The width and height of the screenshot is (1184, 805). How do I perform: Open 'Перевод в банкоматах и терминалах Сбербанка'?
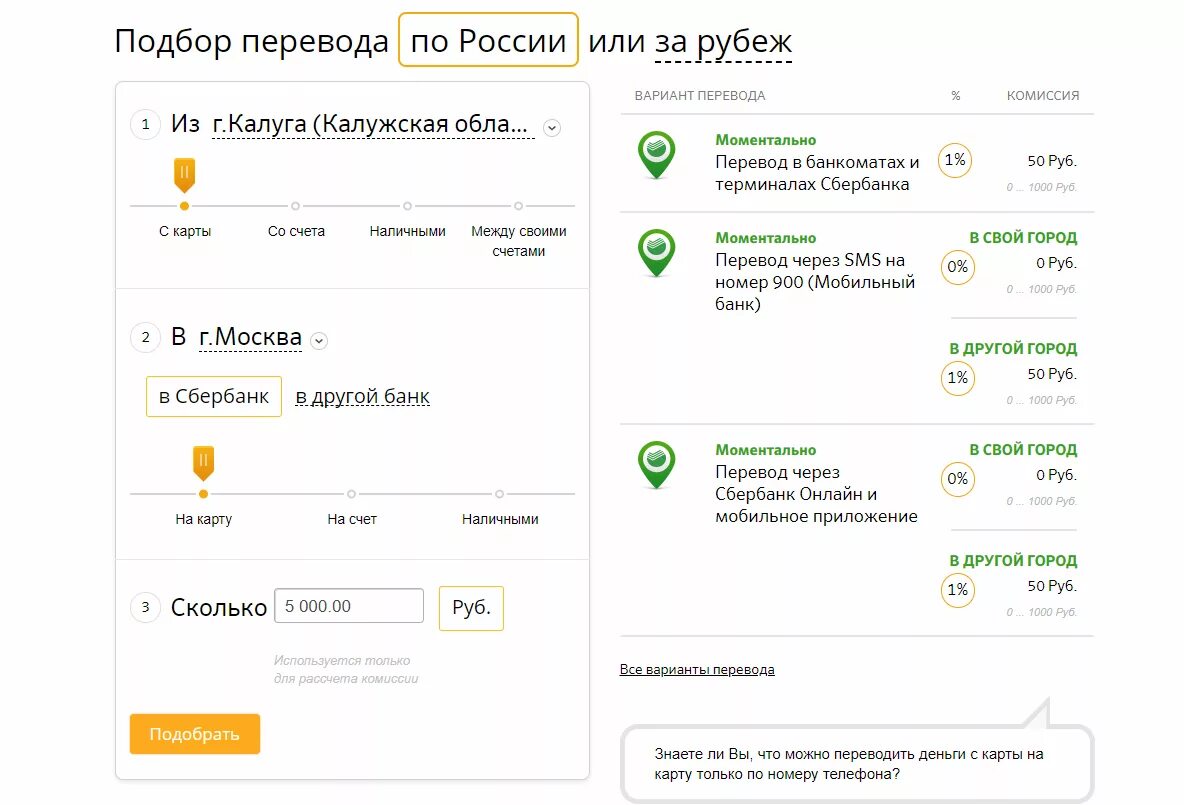[x=817, y=173]
